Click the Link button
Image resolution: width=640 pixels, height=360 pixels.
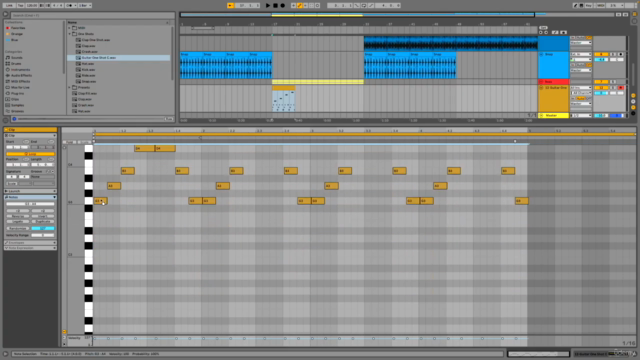(x=9, y=6)
